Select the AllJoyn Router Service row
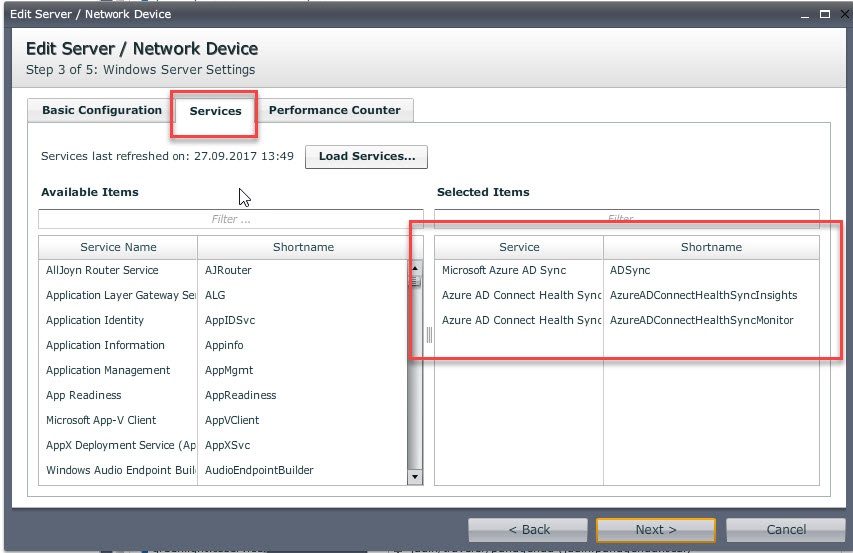The image size is (853, 553). (102, 270)
